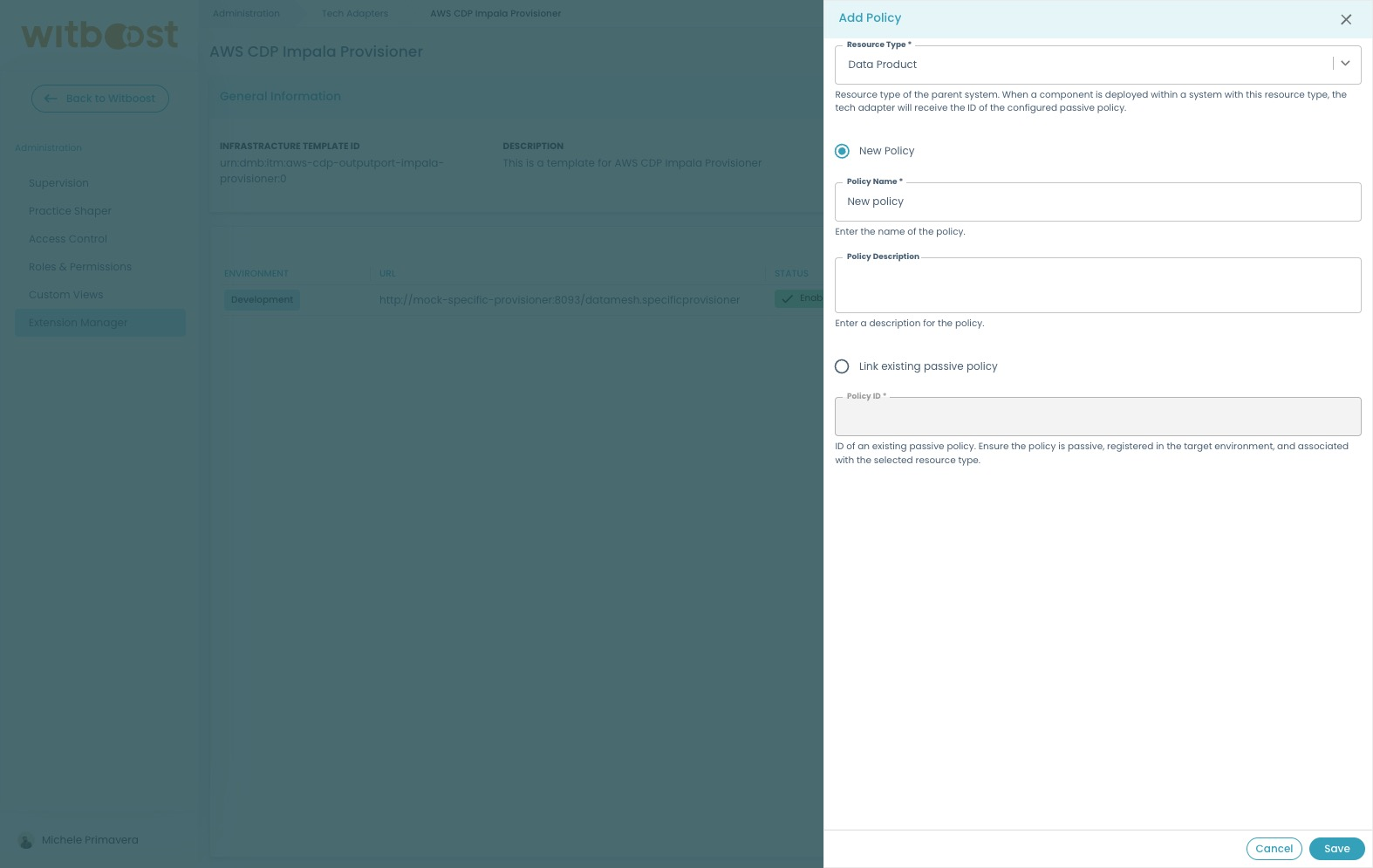Image resolution: width=1373 pixels, height=868 pixels.
Task: Navigate to Custom Views
Action: click(x=65, y=295)
